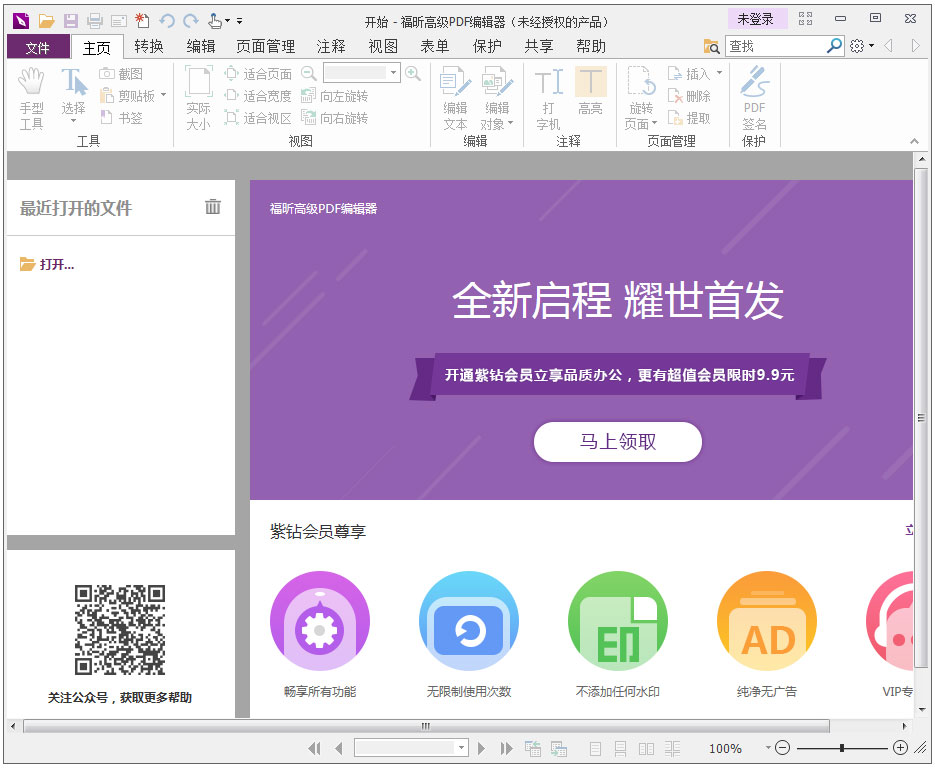Viewport: 935px width, 768px height.
Task: Click the zoom slider handle in status bar
Action: (x=842, y=748)
